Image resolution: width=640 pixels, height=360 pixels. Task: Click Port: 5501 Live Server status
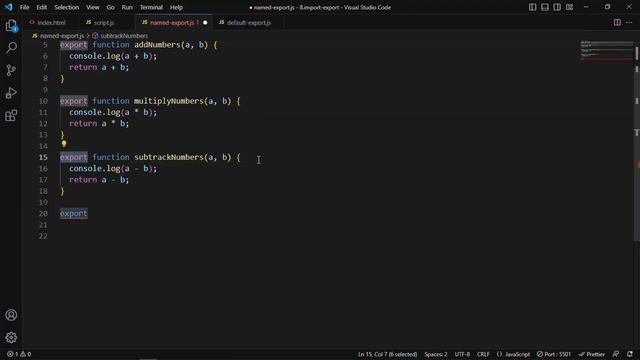click(x=554, y=354)
